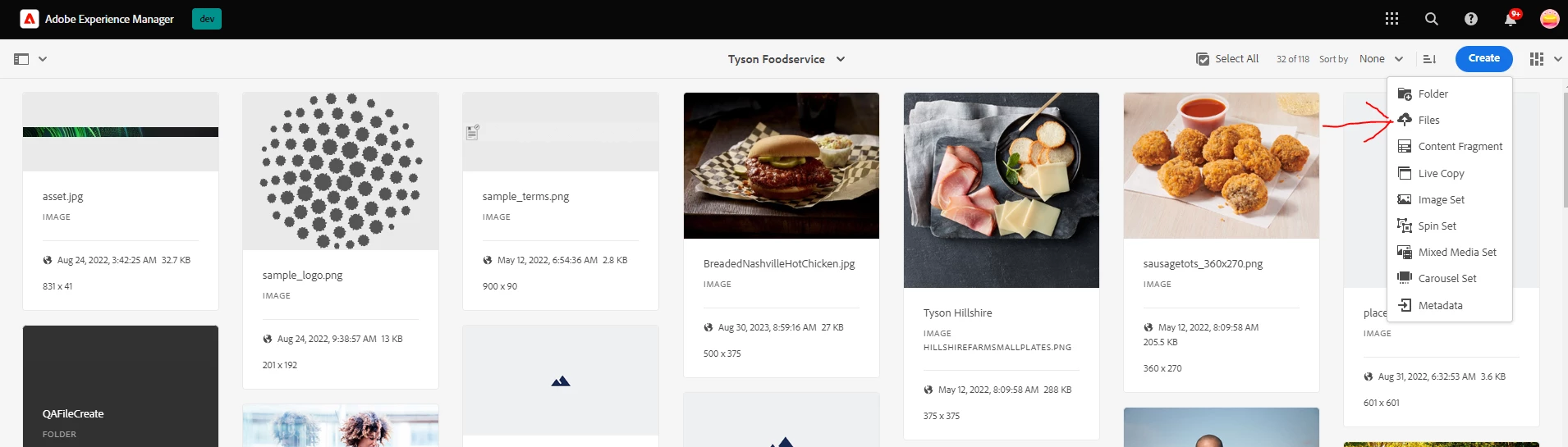Open the BreadedNashvilleHotChicken.jpg thumbnail
This screenshot has width=1568, height=447.
pyautogui.click(x=781, y=165)
